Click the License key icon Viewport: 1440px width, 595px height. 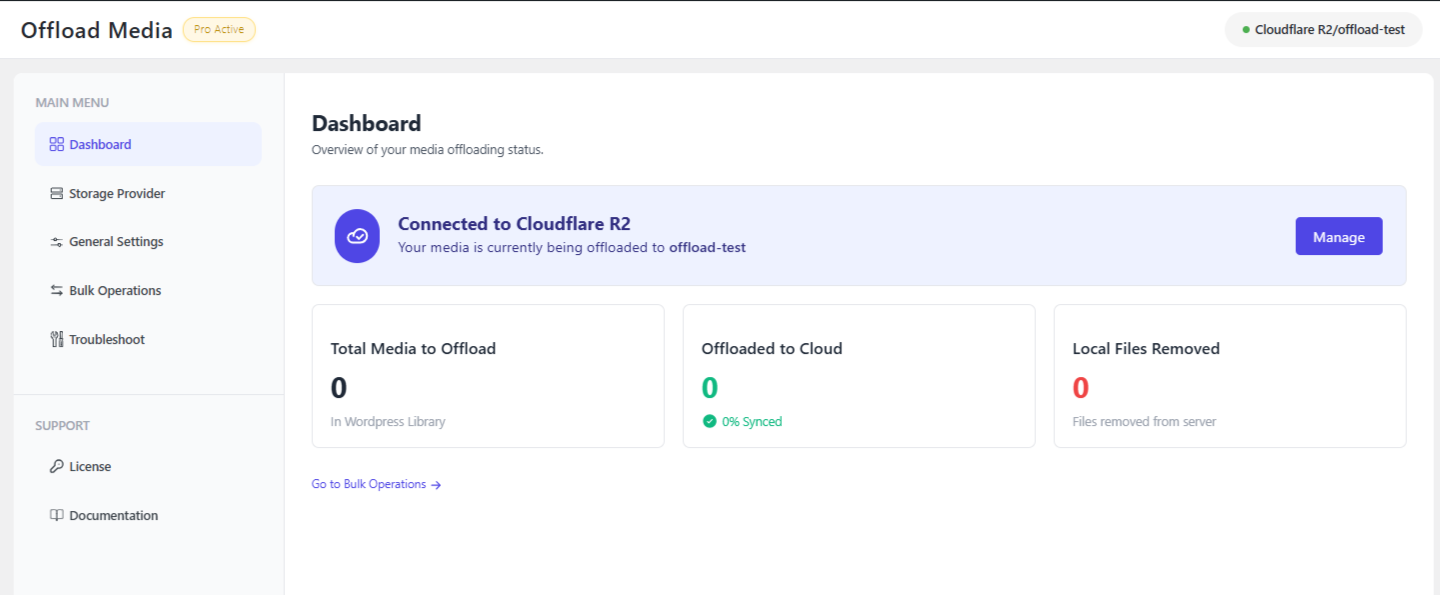pos(56,467)
